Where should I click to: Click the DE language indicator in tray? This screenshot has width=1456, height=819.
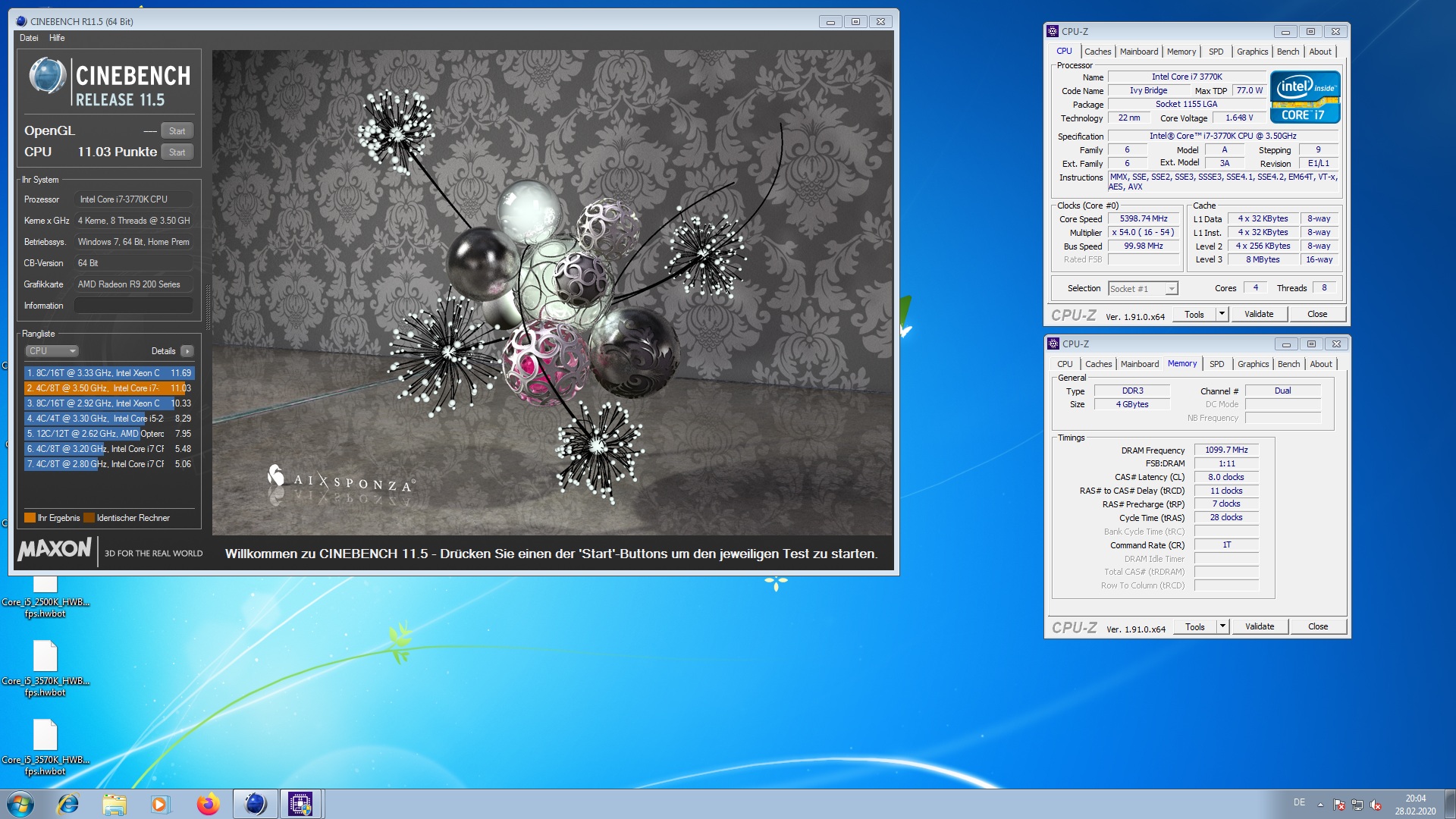point(1299,802)
